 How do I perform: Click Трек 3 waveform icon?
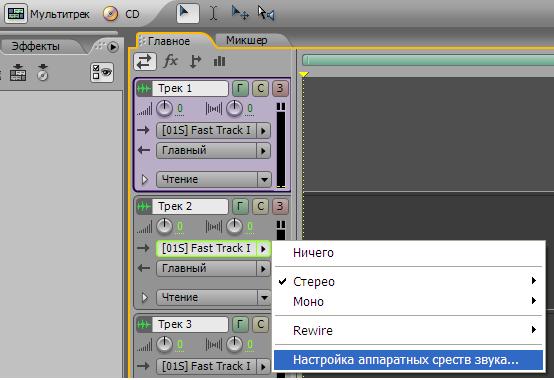click(144, 324)
